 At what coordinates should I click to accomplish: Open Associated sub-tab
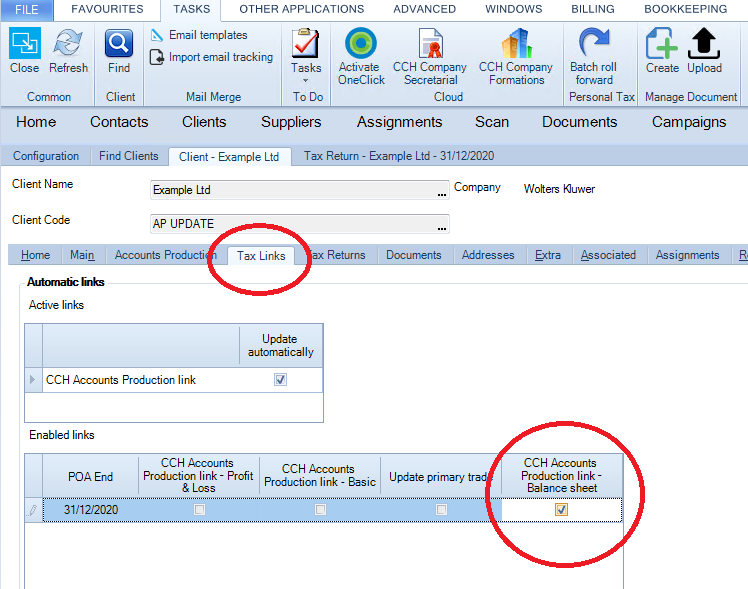pos(608,255)
